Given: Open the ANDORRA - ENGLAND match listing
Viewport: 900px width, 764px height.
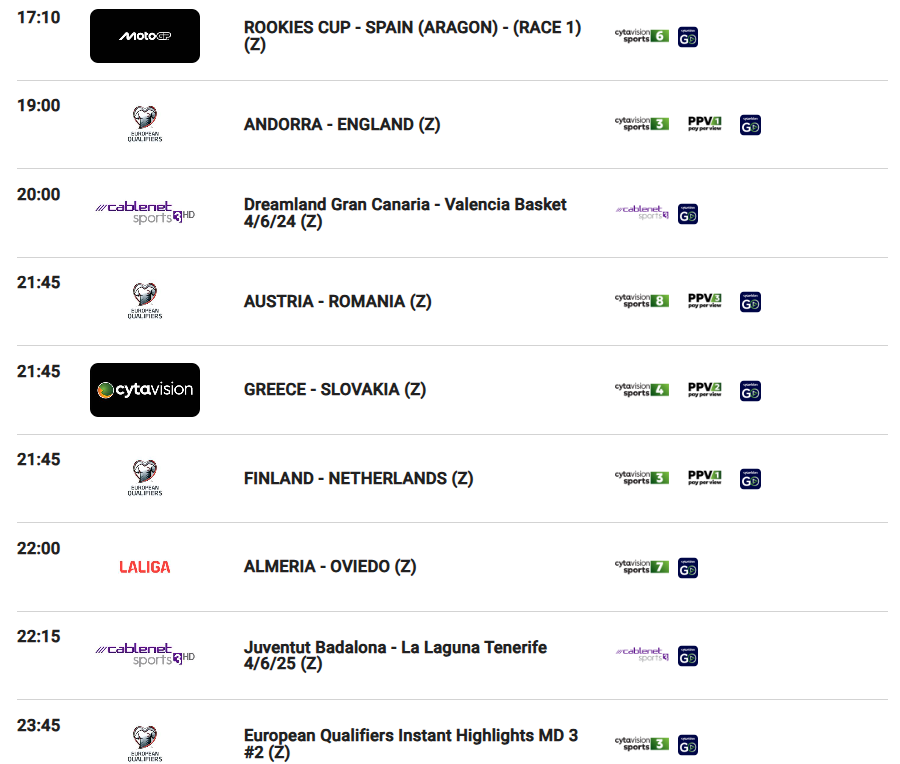Looking at the screenshot, I should 342,124.
